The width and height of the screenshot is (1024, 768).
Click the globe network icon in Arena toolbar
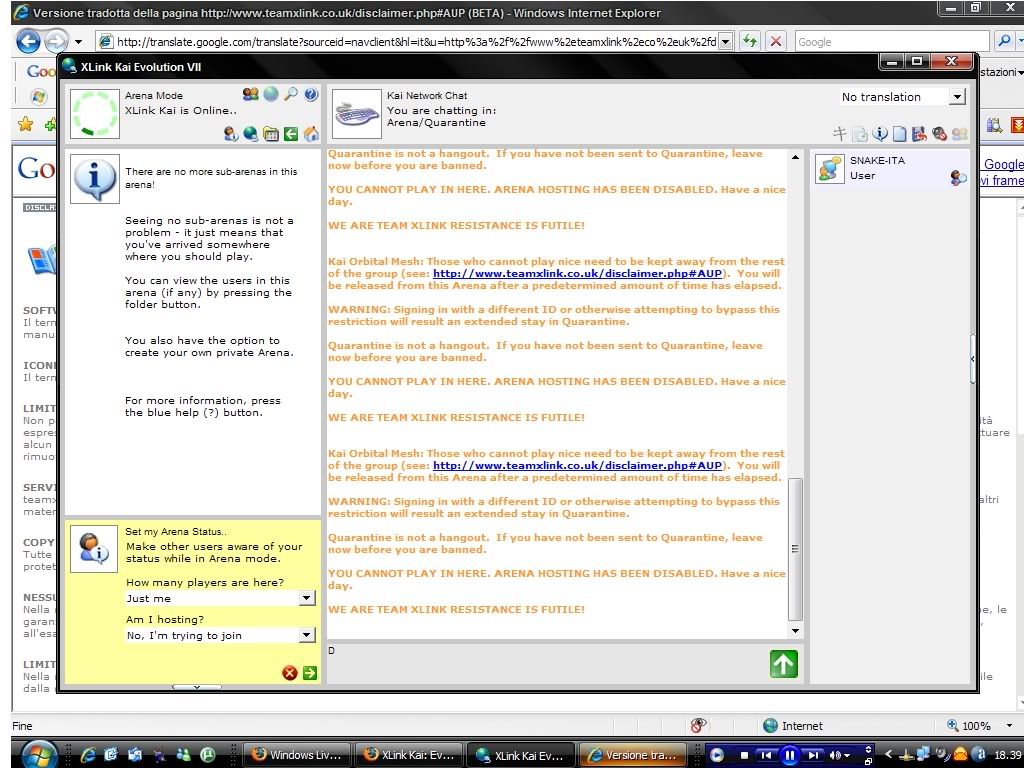click(x=251, y=134)
